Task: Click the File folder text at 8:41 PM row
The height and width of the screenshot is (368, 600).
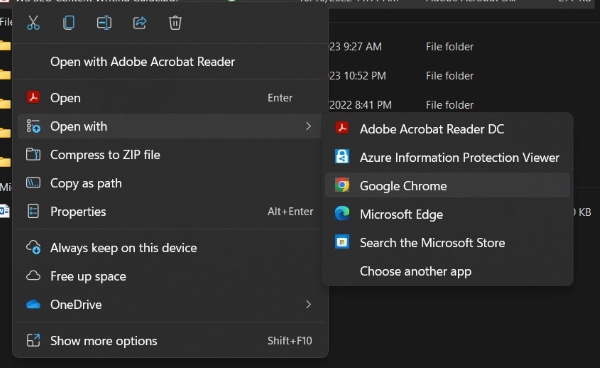Action: [450, 105]
